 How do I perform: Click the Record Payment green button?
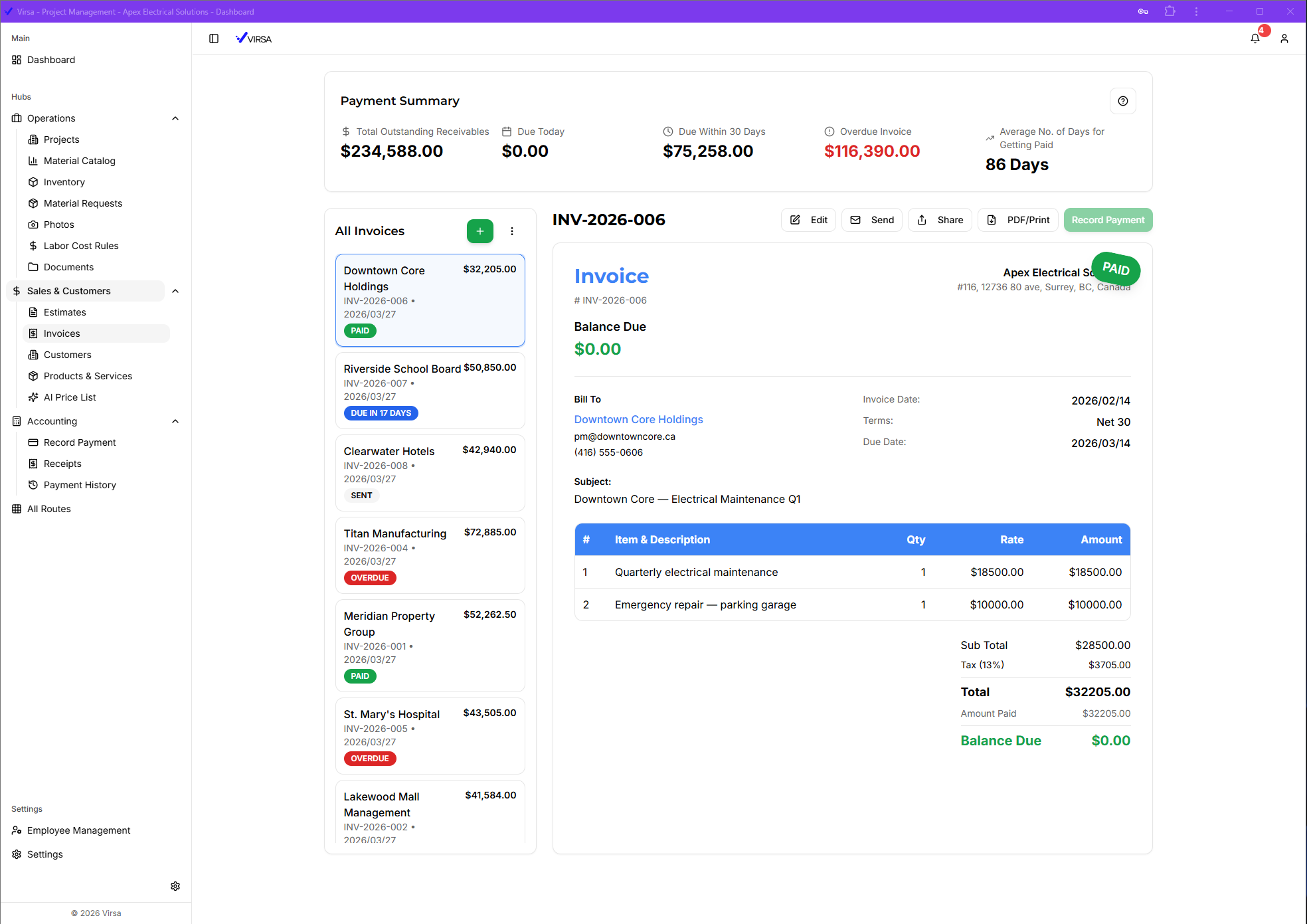pyautogui.click(x=1108, y=220)
